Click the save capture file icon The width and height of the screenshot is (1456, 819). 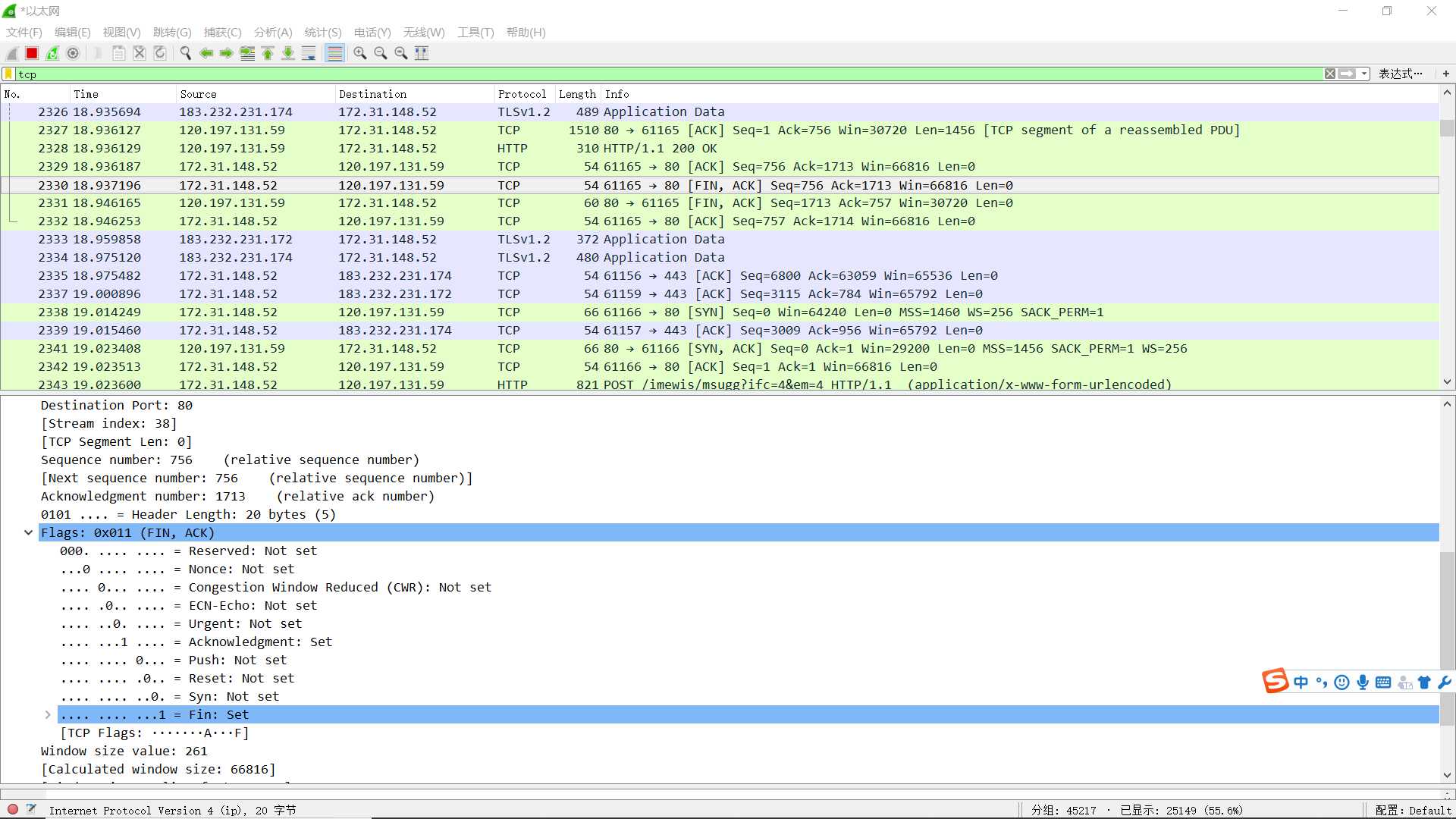(119, 53)
